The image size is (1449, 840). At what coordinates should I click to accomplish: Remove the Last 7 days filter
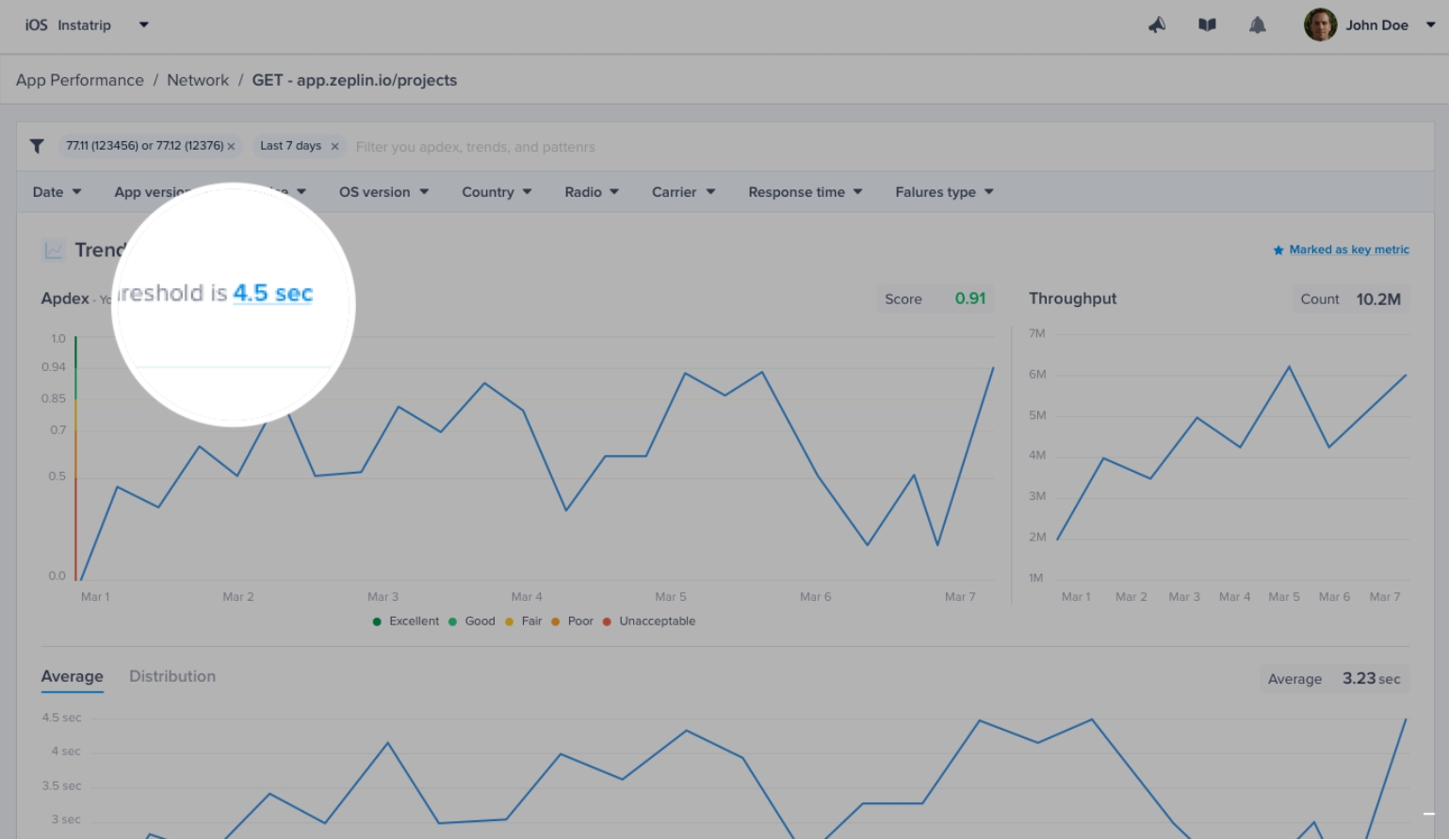pos(334,147)
